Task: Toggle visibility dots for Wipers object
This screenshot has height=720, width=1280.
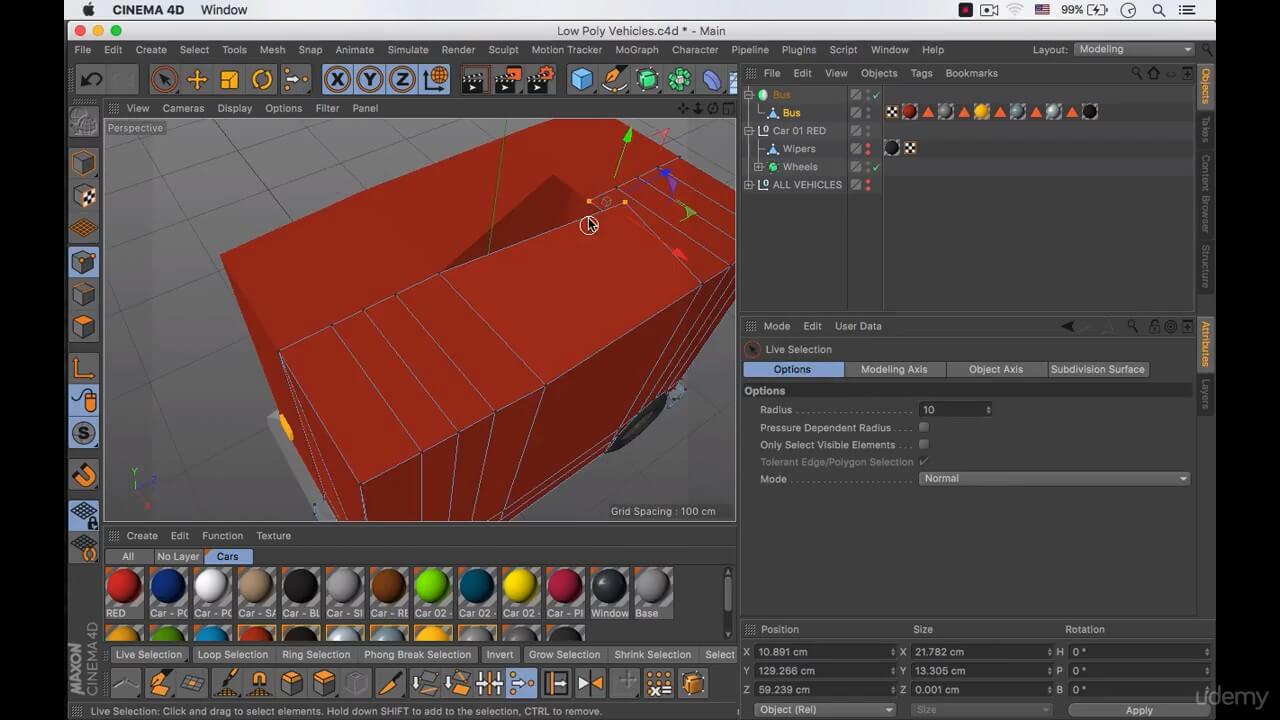Action: 867,149
